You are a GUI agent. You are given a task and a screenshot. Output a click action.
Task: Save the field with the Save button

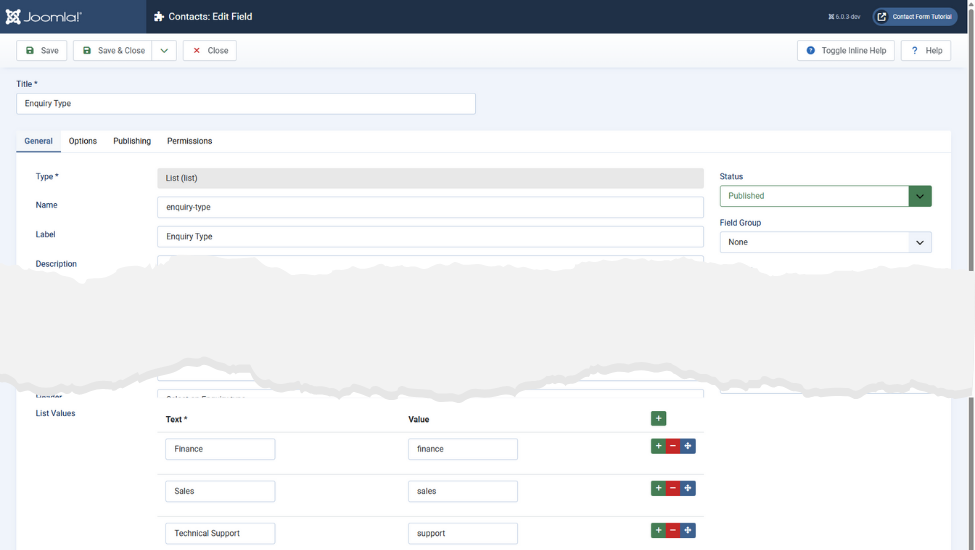[42, 50]
